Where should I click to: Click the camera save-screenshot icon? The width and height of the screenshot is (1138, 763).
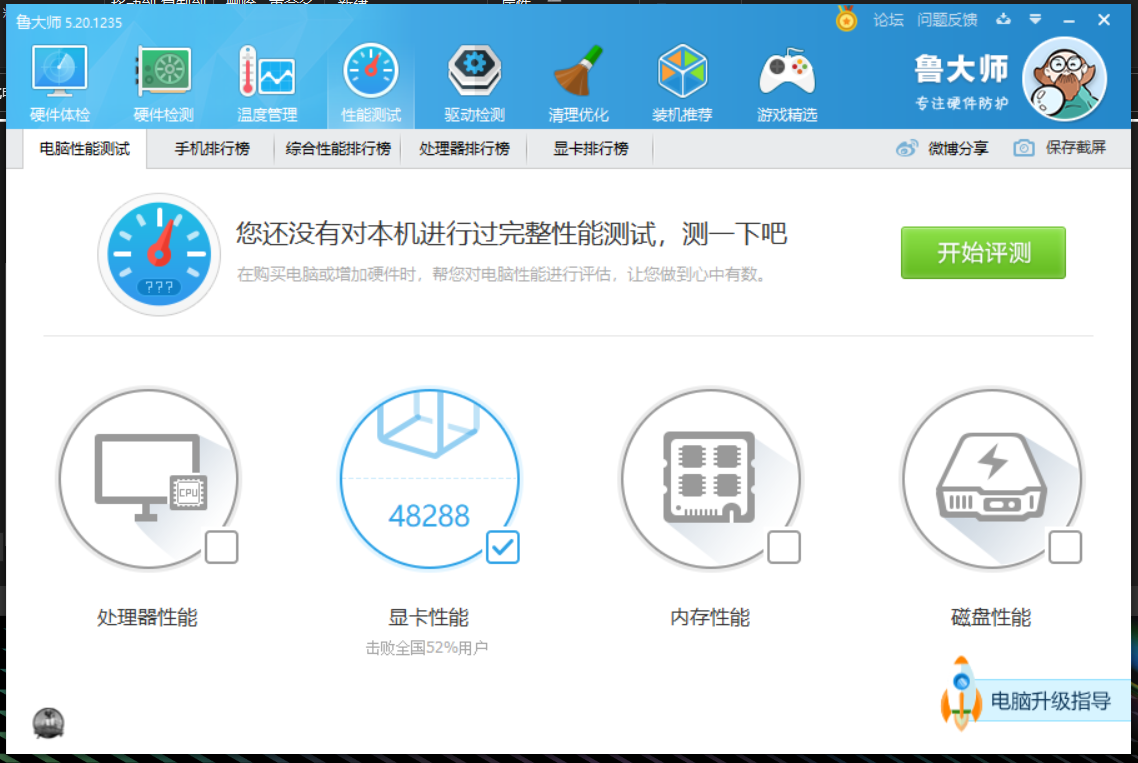[x=1023, y=148]
